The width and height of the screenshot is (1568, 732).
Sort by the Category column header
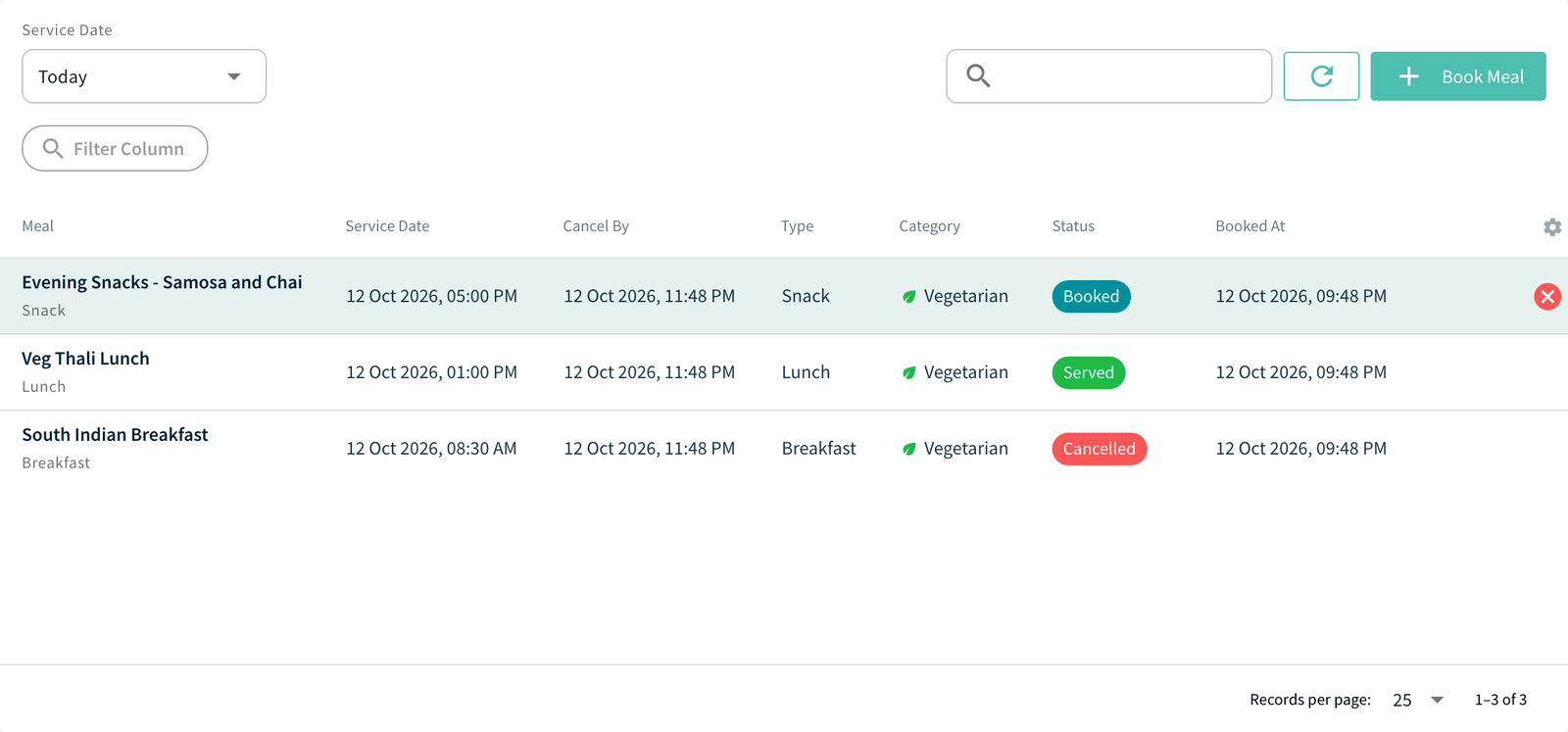click(x=929, y=226)
